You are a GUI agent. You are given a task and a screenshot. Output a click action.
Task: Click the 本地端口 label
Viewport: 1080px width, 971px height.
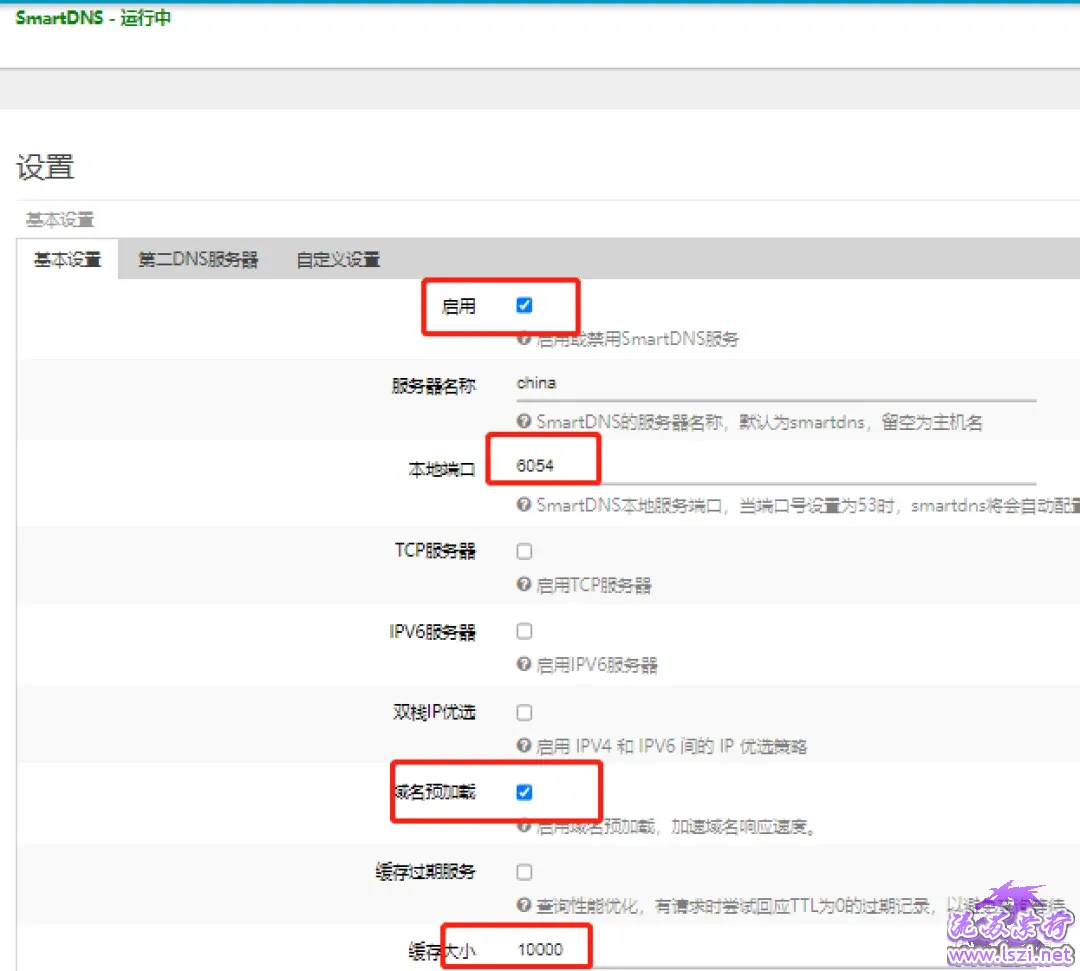coord(442,470)
